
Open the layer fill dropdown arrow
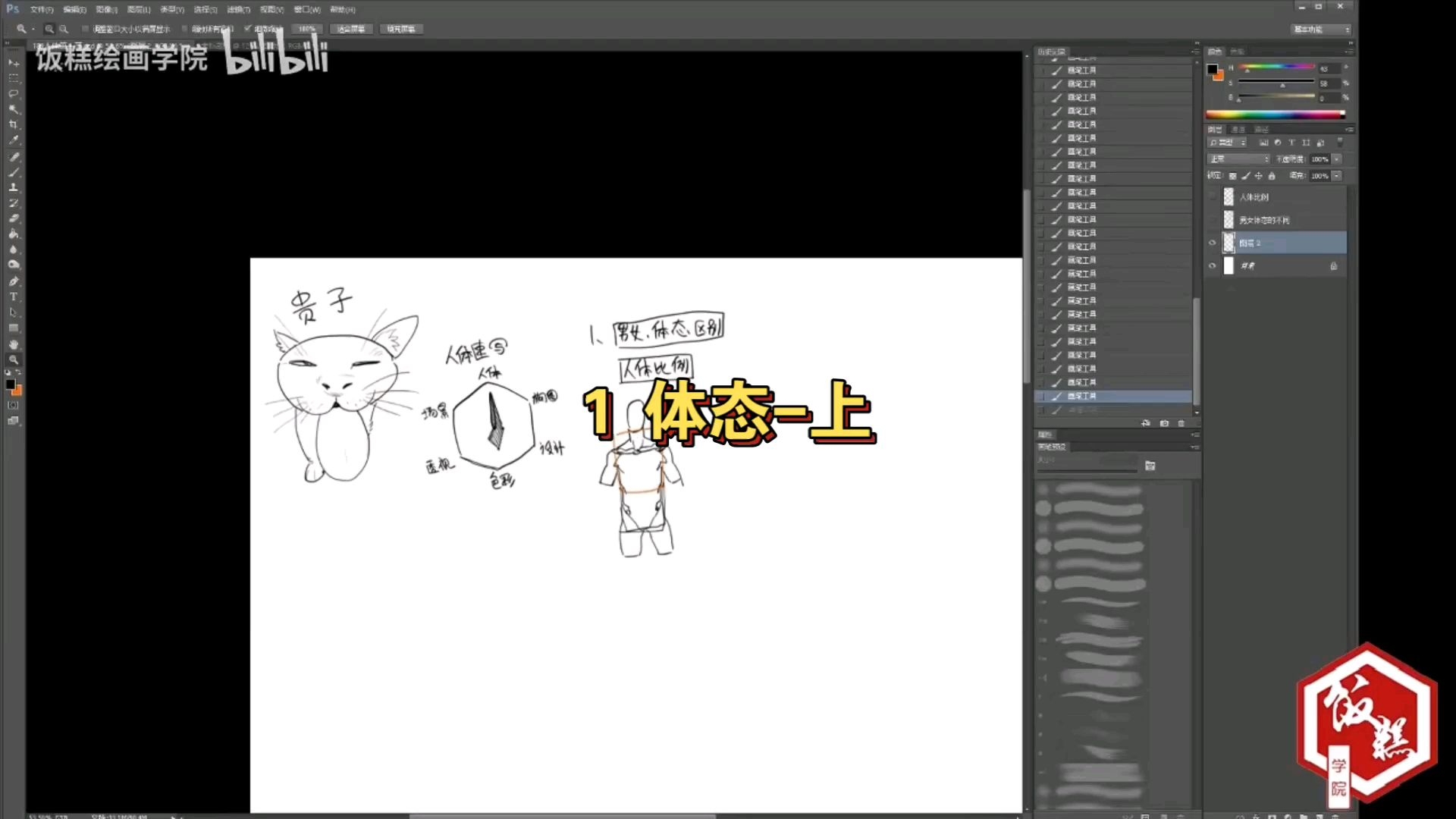1337,176
